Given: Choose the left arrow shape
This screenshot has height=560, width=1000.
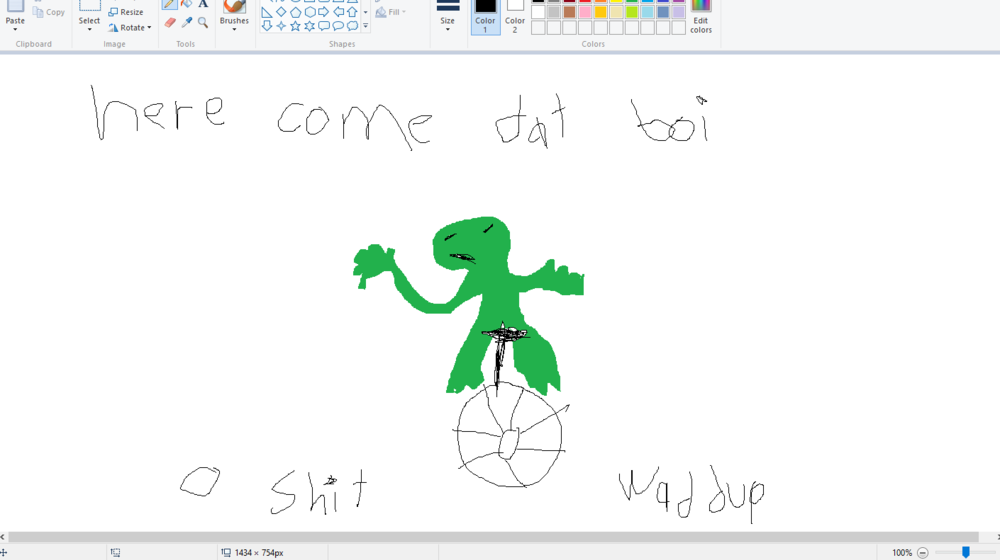Looking at the screenshot, I should coord(338,12).
